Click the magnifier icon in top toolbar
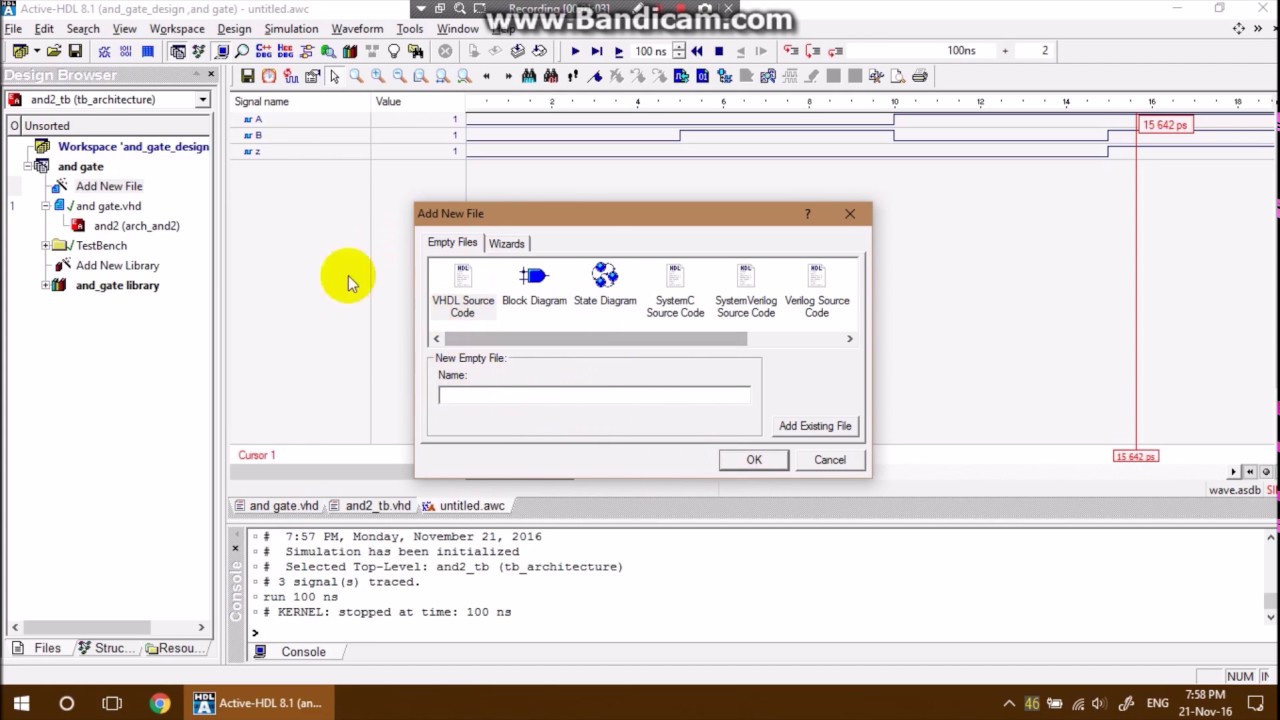Screen dimensions: 1280x720 242,51
